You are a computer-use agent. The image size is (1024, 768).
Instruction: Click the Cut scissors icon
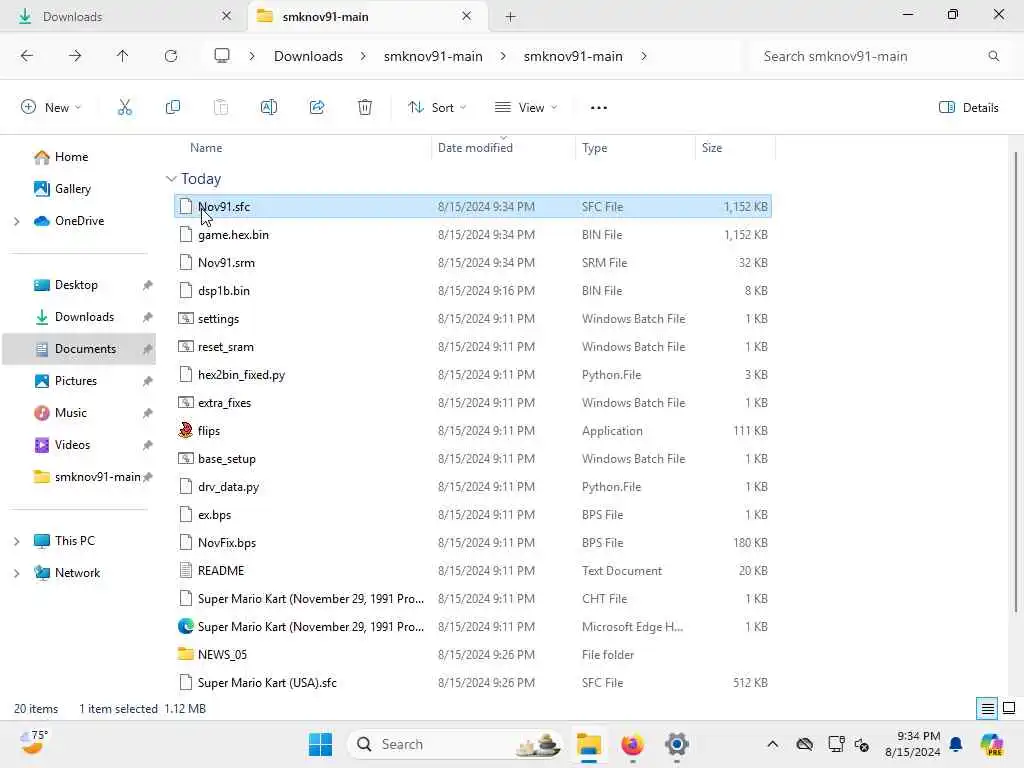coord(125,108)
